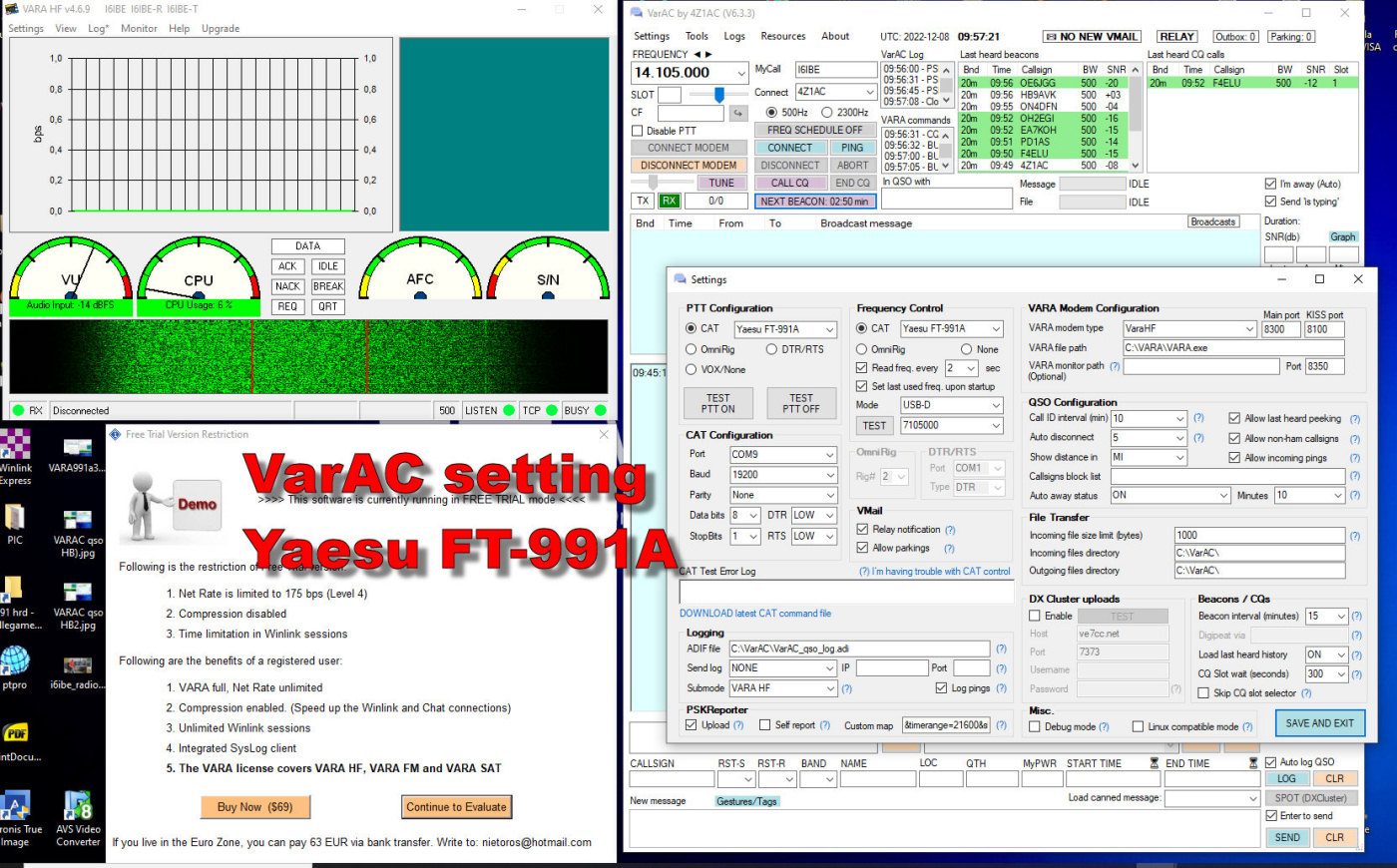
Task: Open Auto away status dropdown
Action: [1169, 495]
